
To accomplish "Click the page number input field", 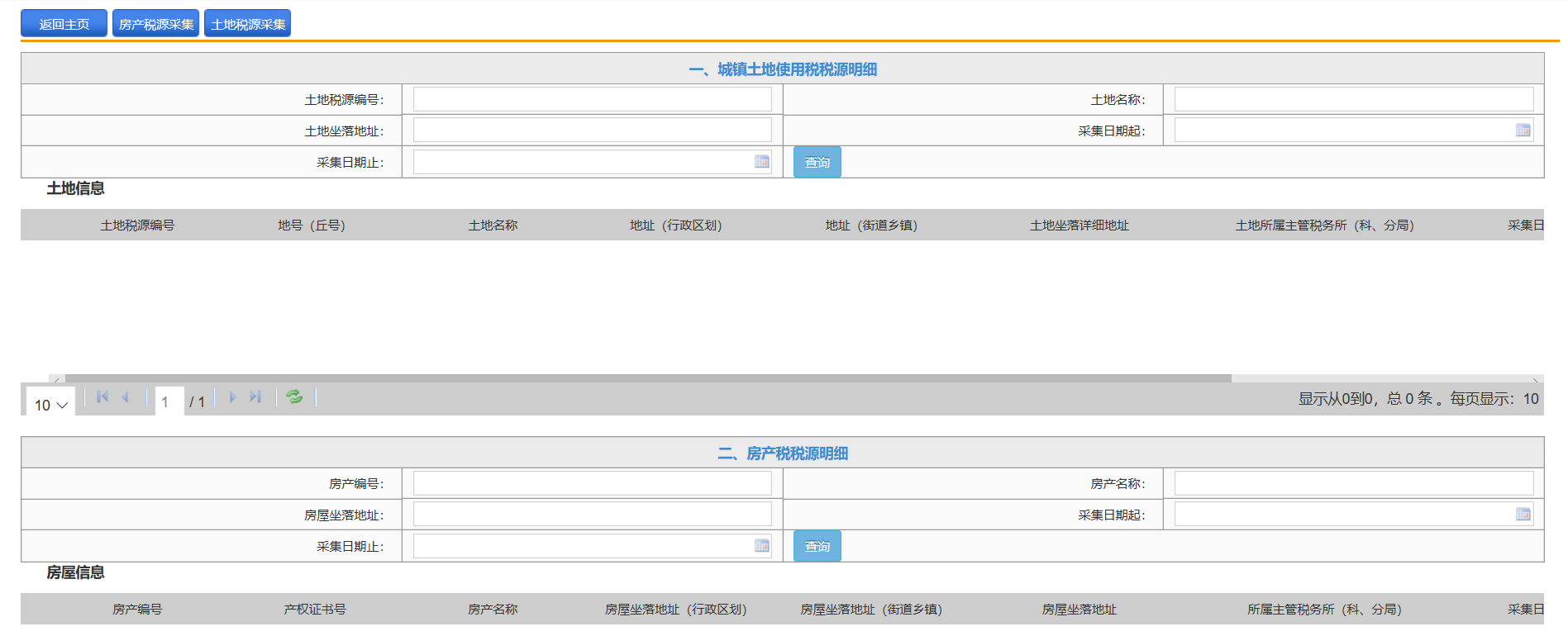I will click(x=169, y=401).
